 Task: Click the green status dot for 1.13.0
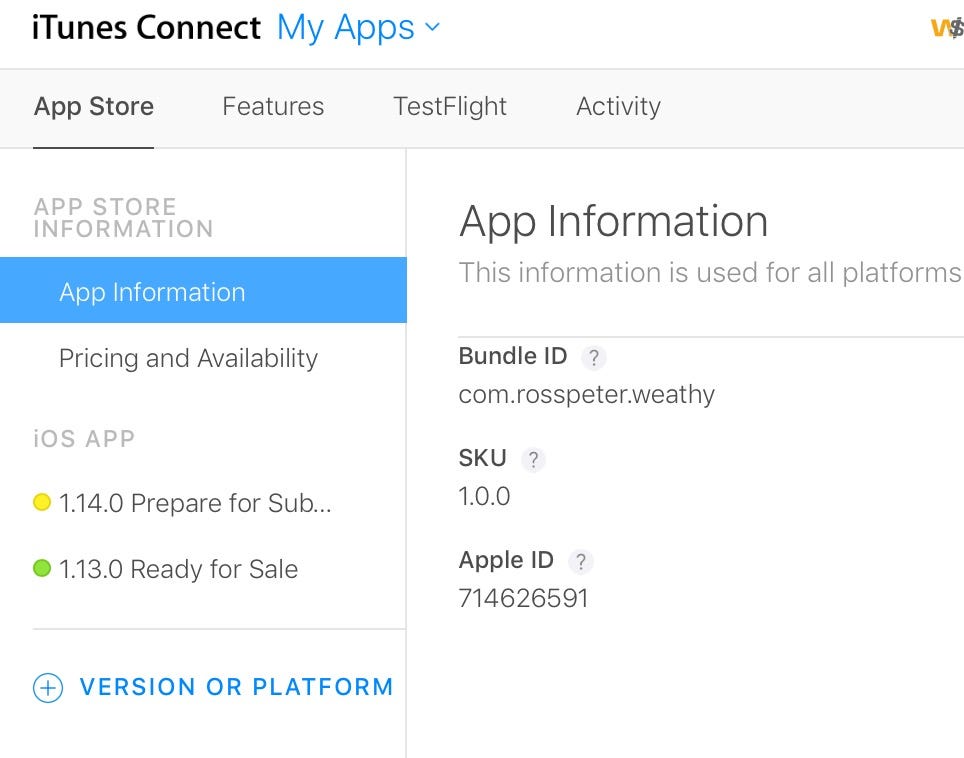coord(42,569)
